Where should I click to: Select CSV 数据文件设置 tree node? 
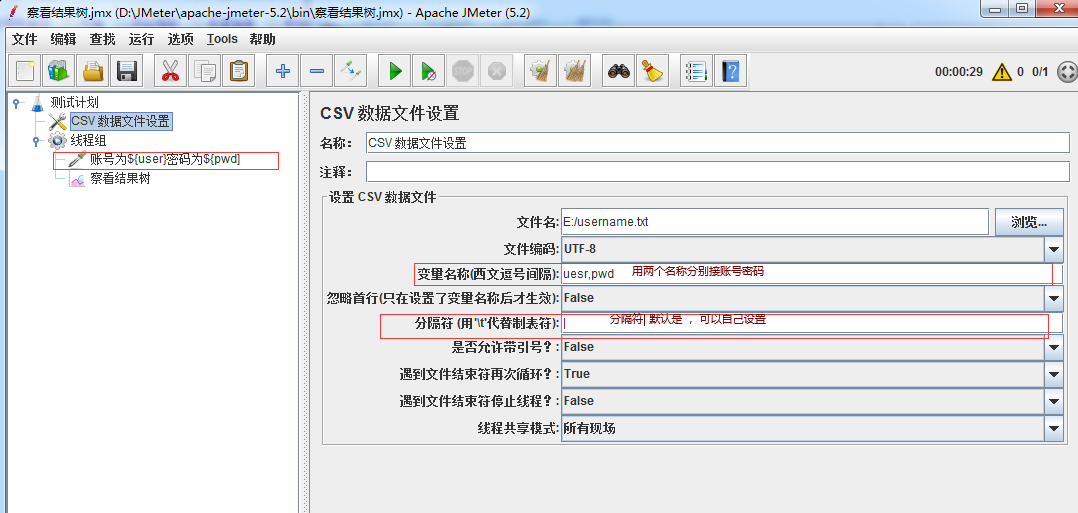120,122
